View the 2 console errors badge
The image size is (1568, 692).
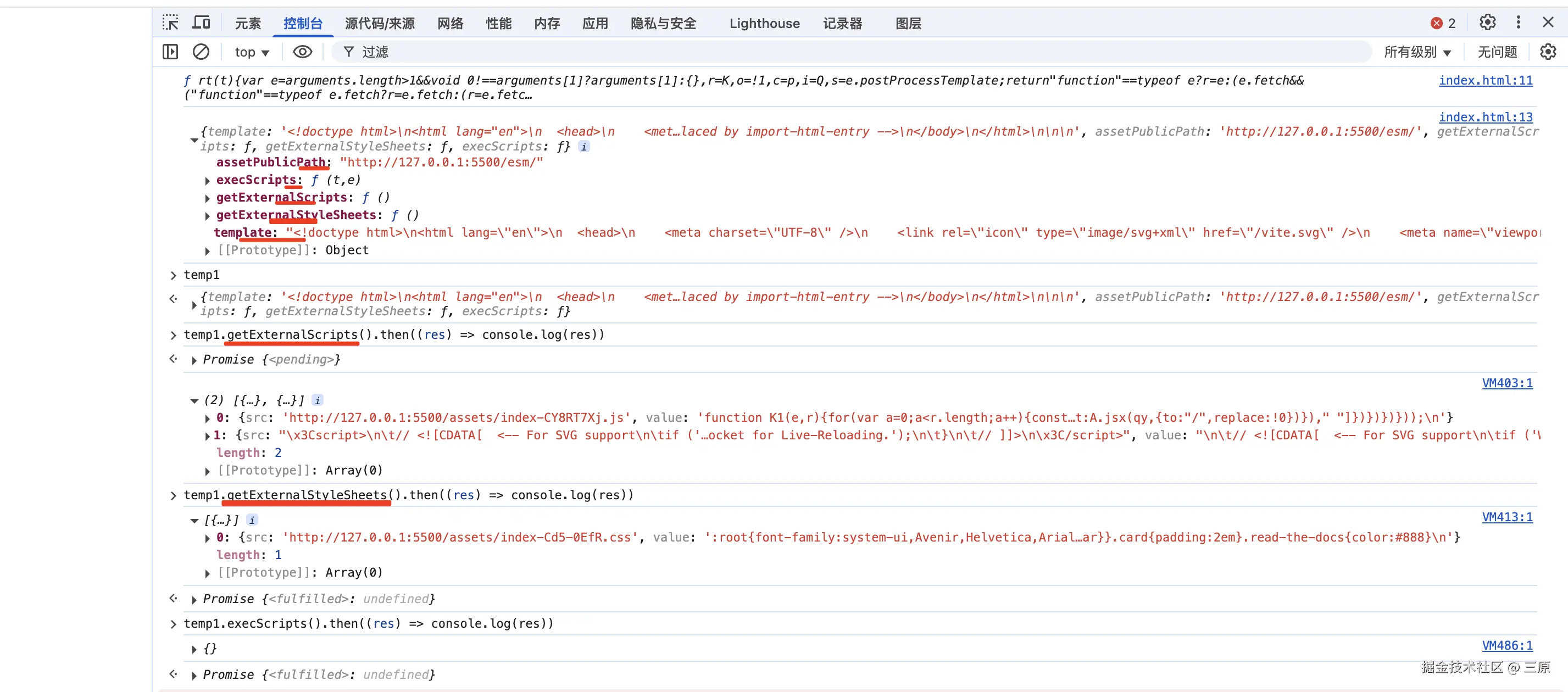pyautogui.click(x=1442, y=23)
